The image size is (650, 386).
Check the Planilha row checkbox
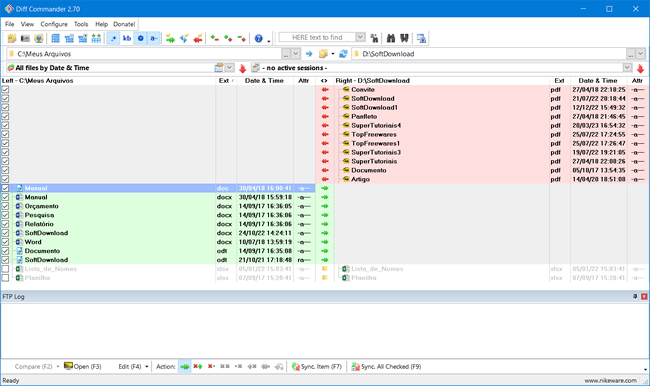[5, 278]
